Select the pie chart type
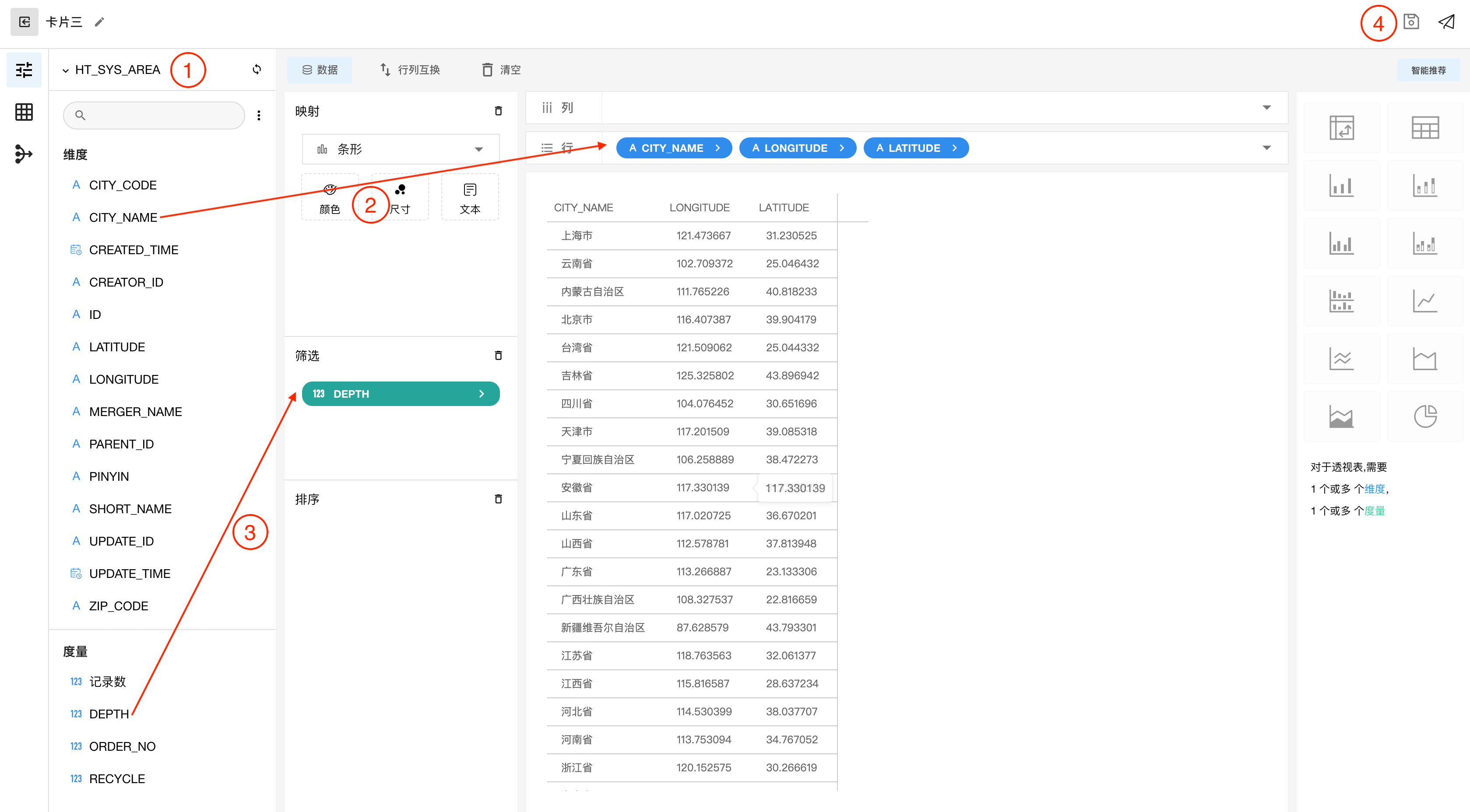The height and width of the screenshot is (812, 1470). tap(1425, 416)
